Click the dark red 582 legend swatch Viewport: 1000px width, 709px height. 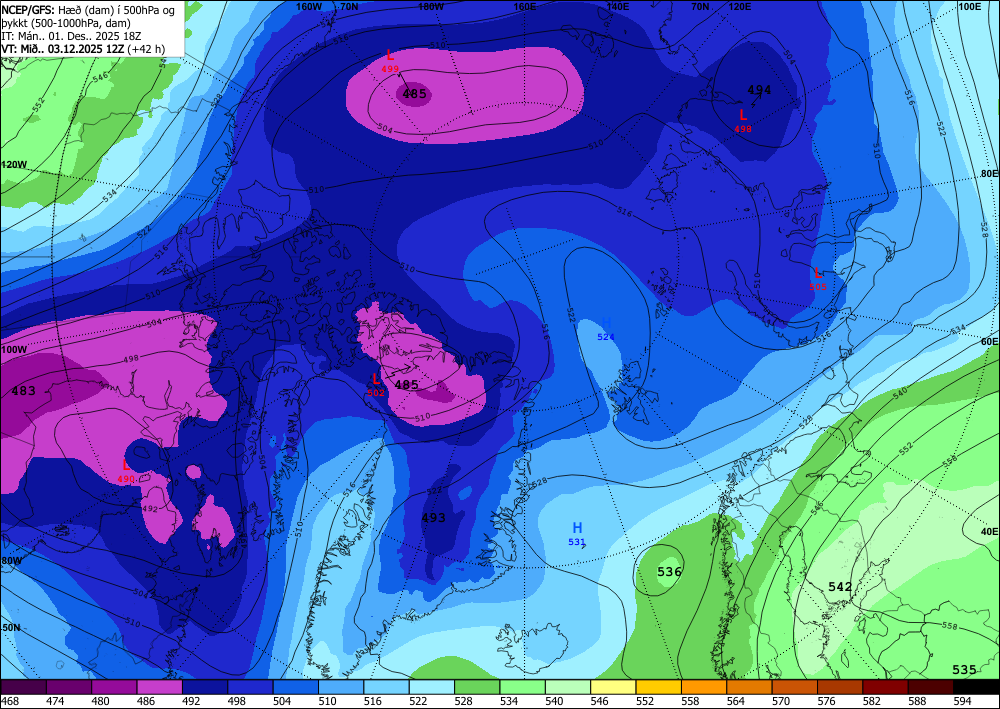tap(885, 687)
